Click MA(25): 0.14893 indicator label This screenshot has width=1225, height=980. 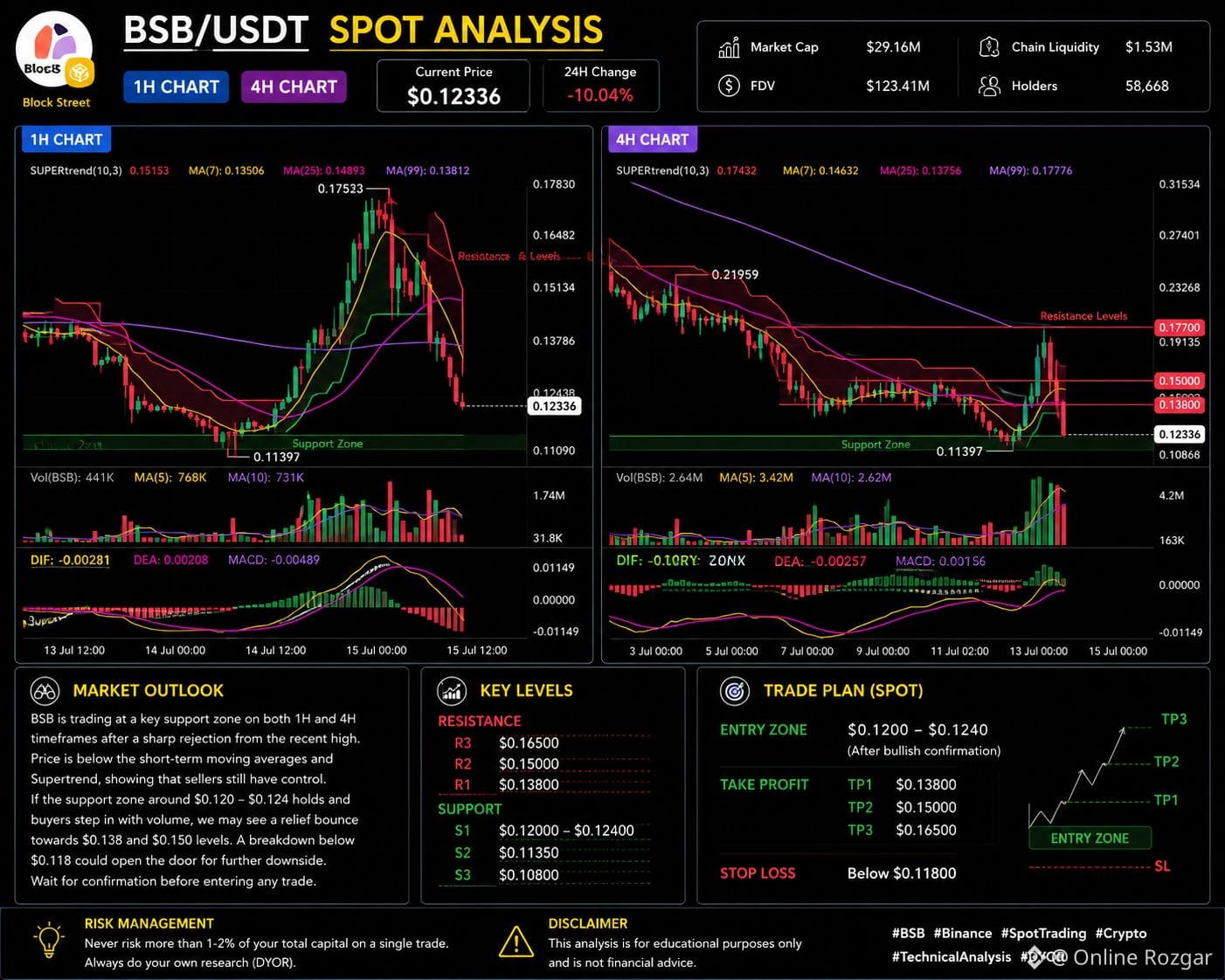tap(324, 170)
